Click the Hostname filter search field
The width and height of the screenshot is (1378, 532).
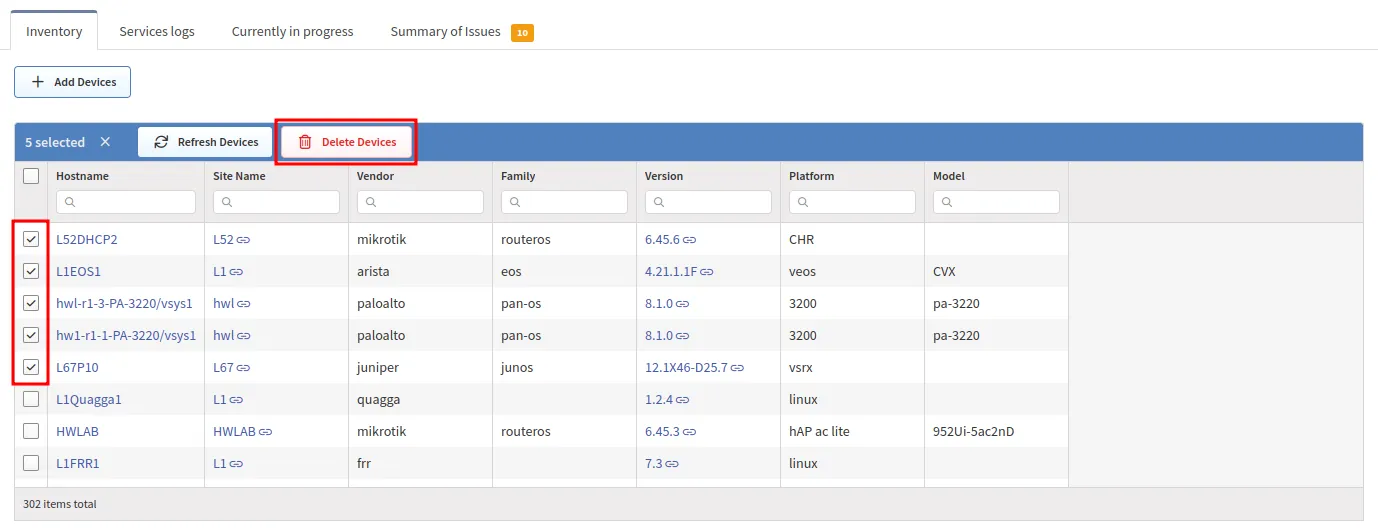[x=126, y=202]
